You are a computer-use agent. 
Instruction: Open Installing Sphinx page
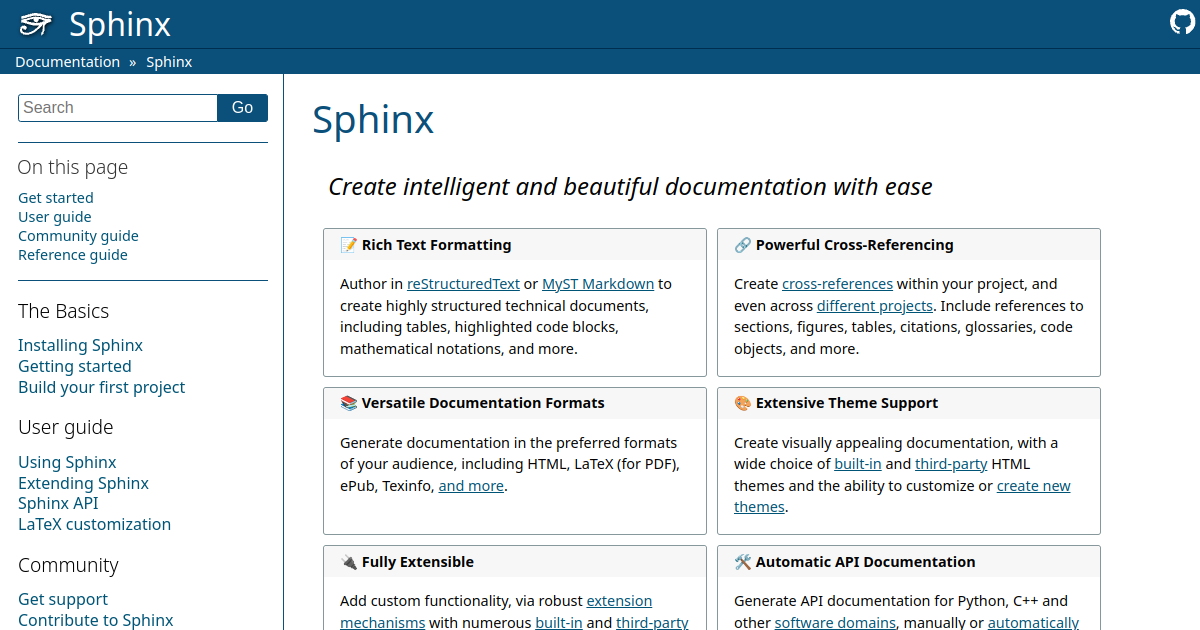pyautogui.click(x=80, y=345)
